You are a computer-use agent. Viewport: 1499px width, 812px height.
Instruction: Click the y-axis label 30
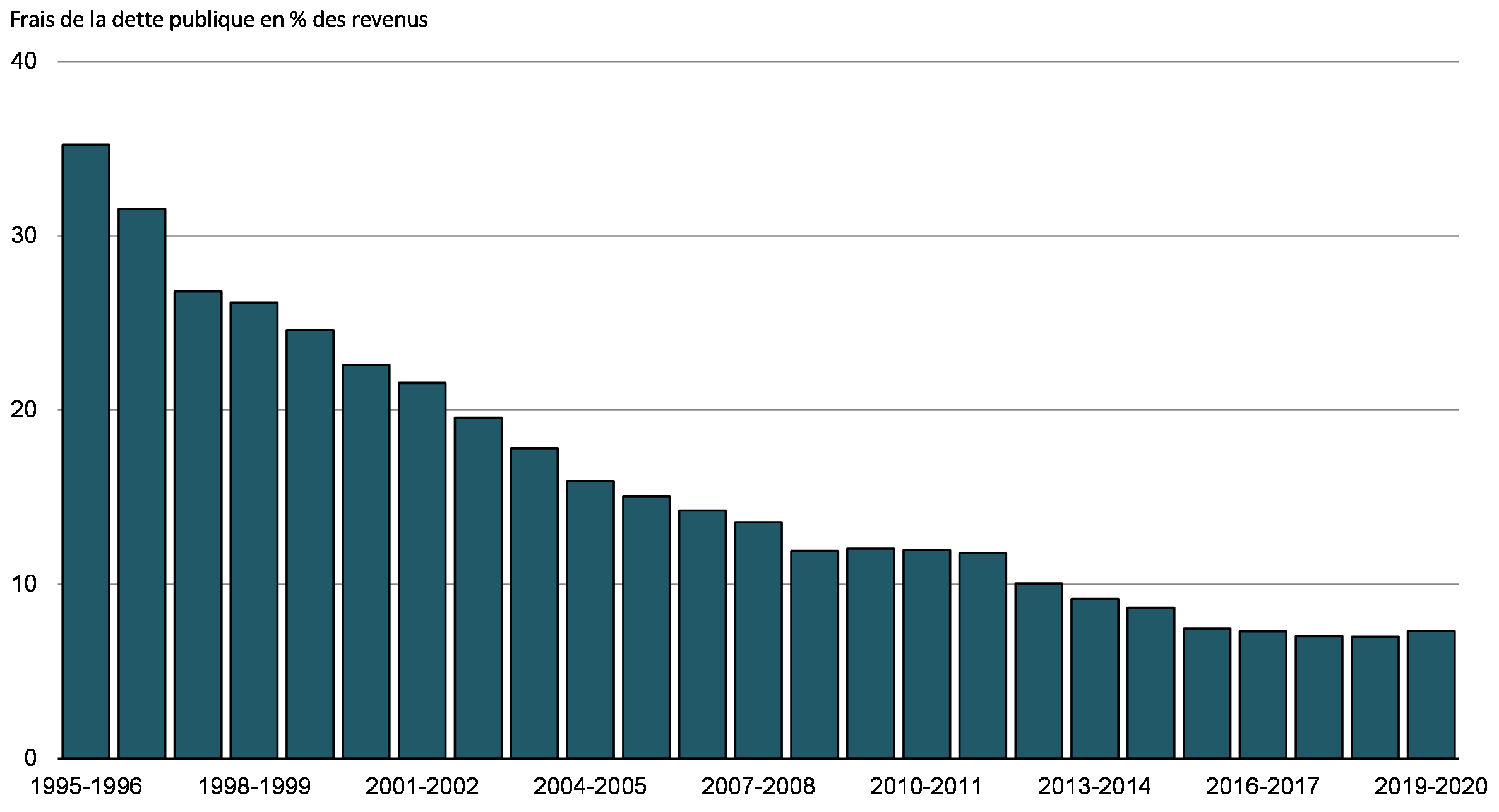tap(24, 236)
